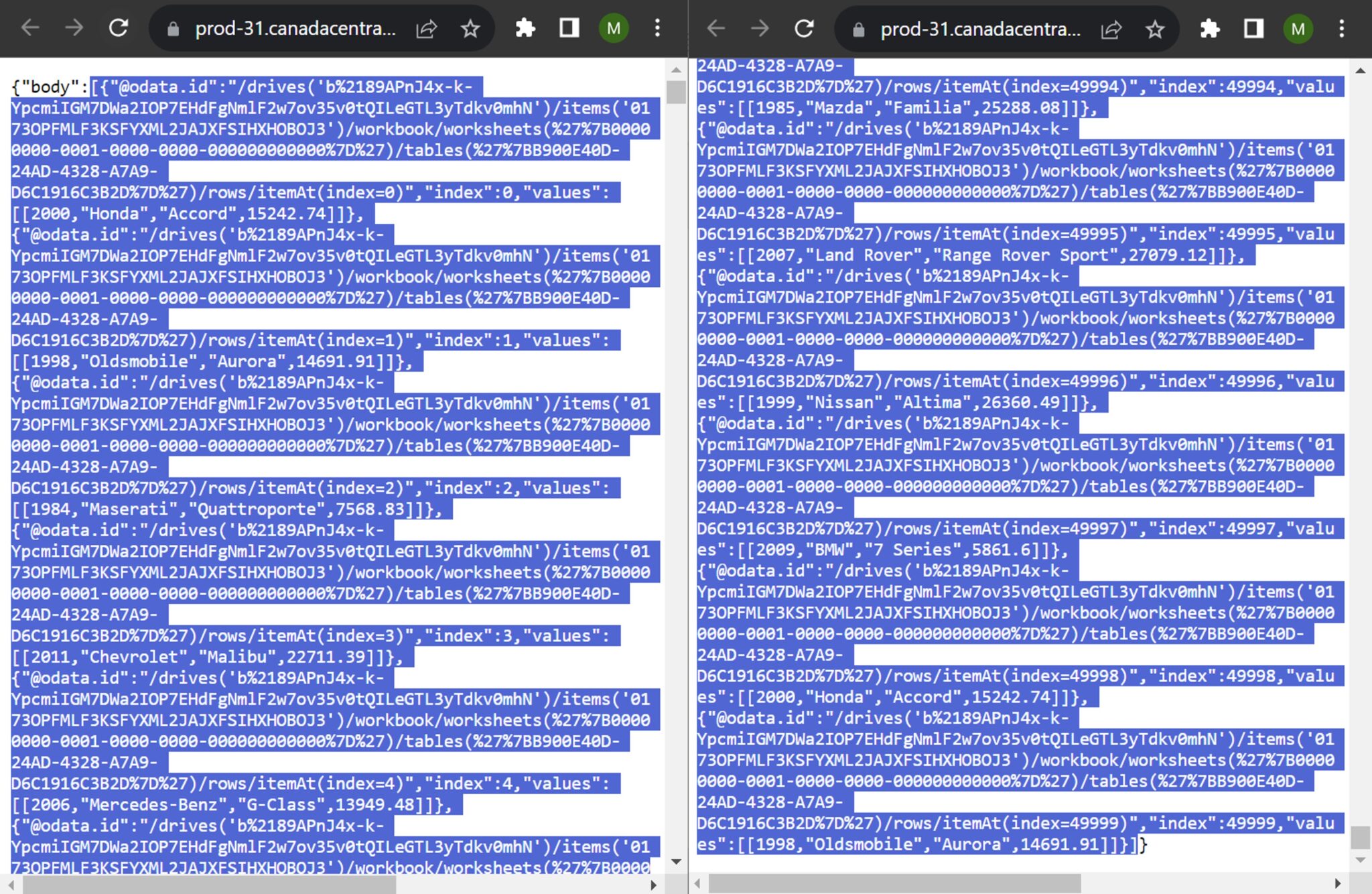This screenshot has width=1372, height=894.
Task: Toggle the bookmark star in the left window
Action: [470, 29]
